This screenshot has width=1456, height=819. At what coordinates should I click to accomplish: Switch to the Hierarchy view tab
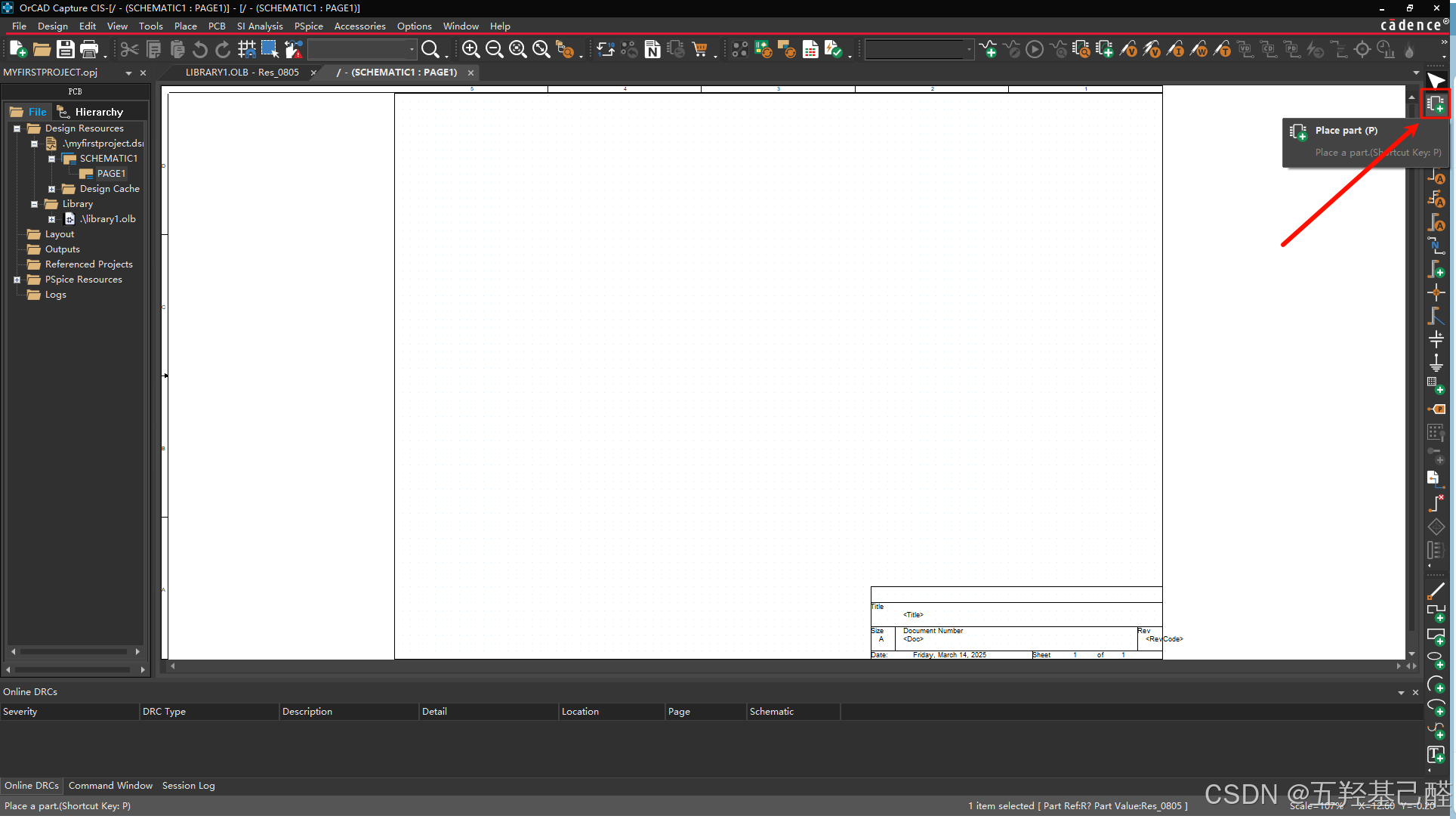click(98, 112)
